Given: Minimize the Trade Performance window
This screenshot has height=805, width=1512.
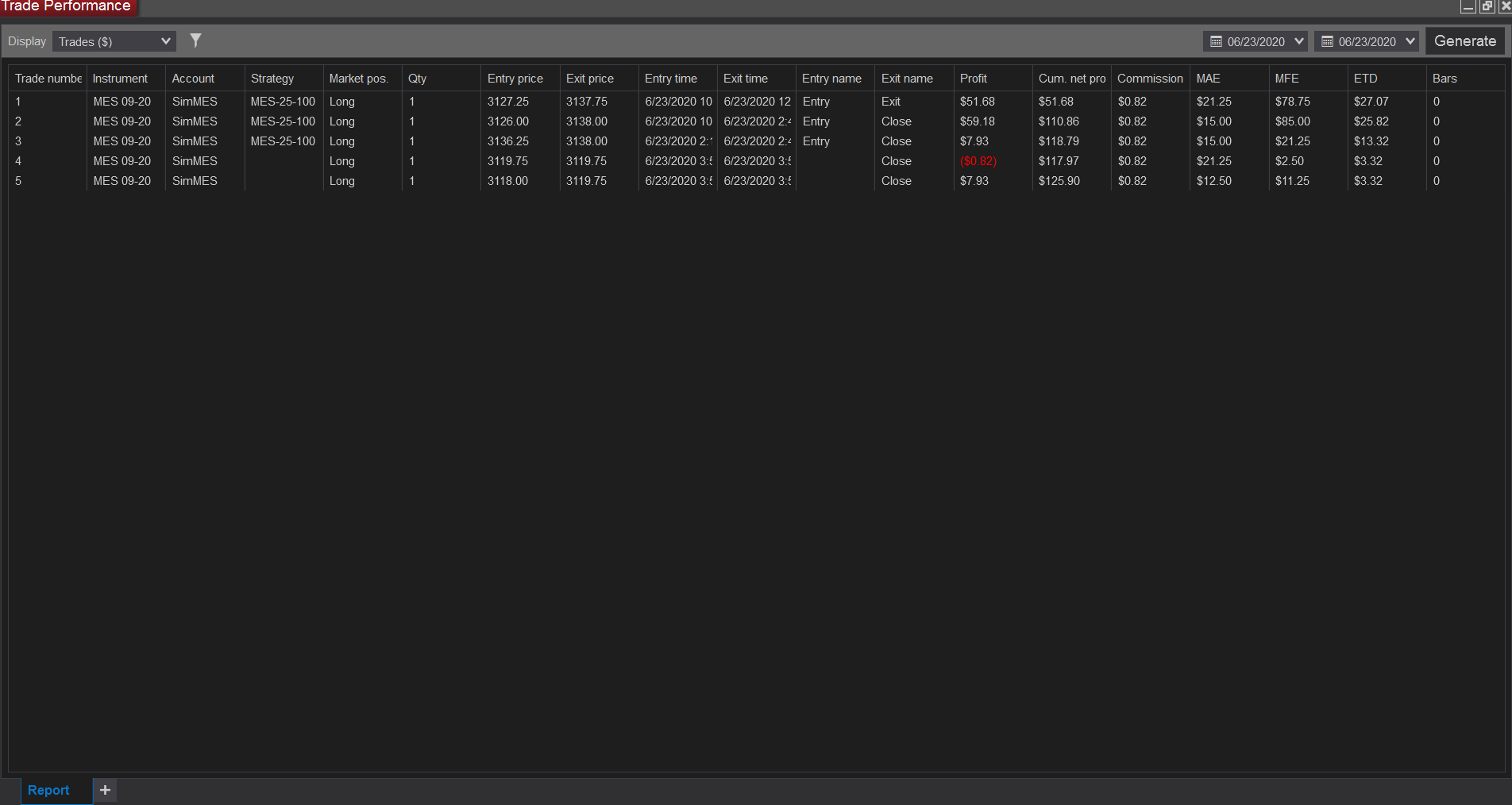Looking at the screenshot, I should click(x=1468, y=6).
